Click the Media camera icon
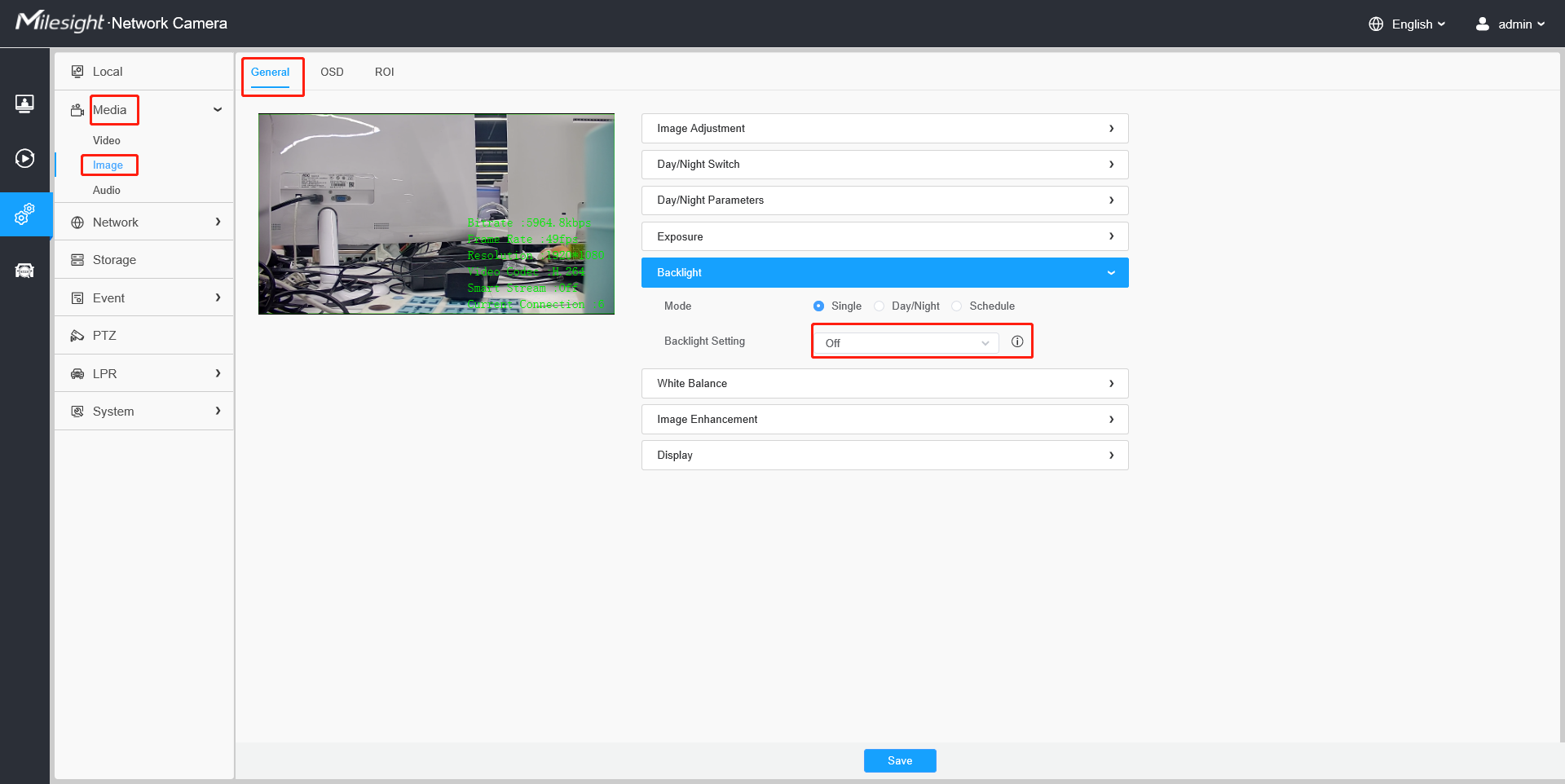 [x=77, y=110]
